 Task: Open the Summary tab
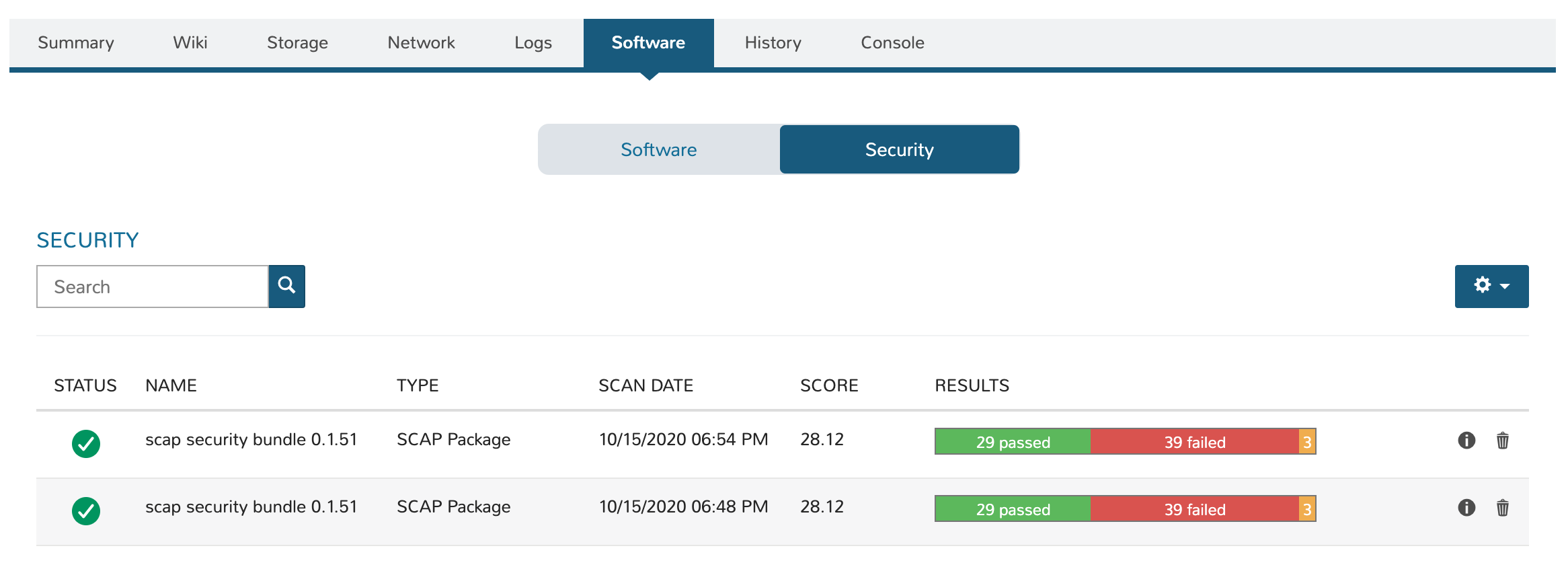(x=76, y=43)
